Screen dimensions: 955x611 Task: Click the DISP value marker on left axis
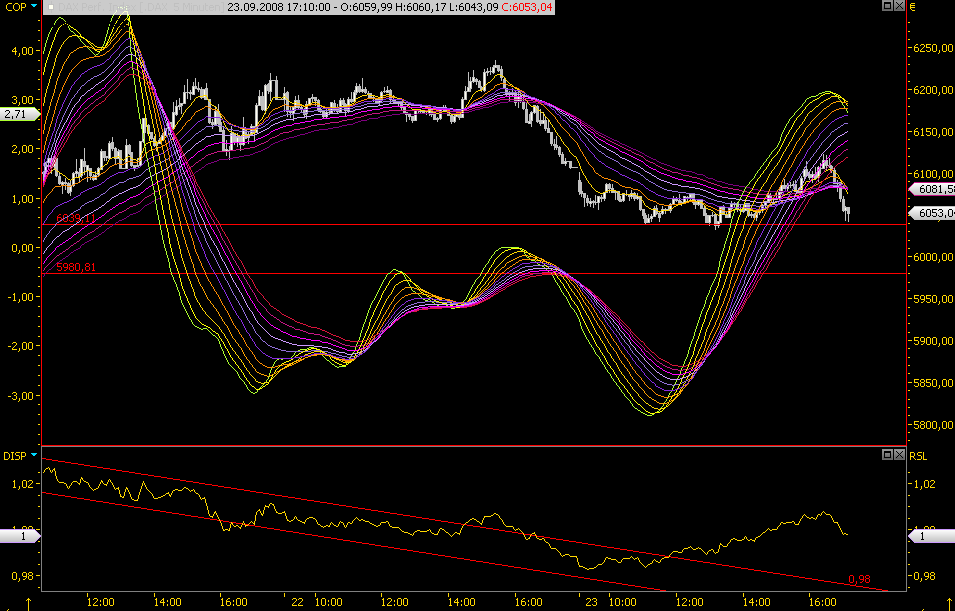pos(17,537)
